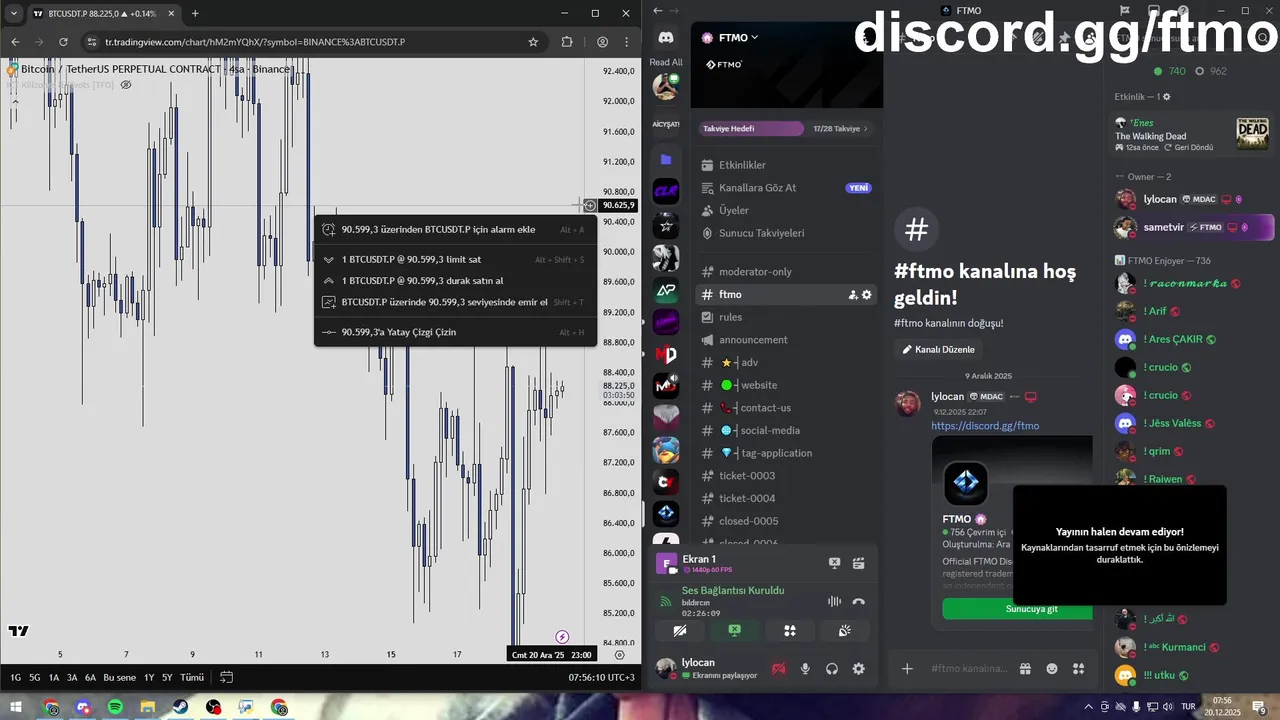Set chart range to 5G

(34, 678)
